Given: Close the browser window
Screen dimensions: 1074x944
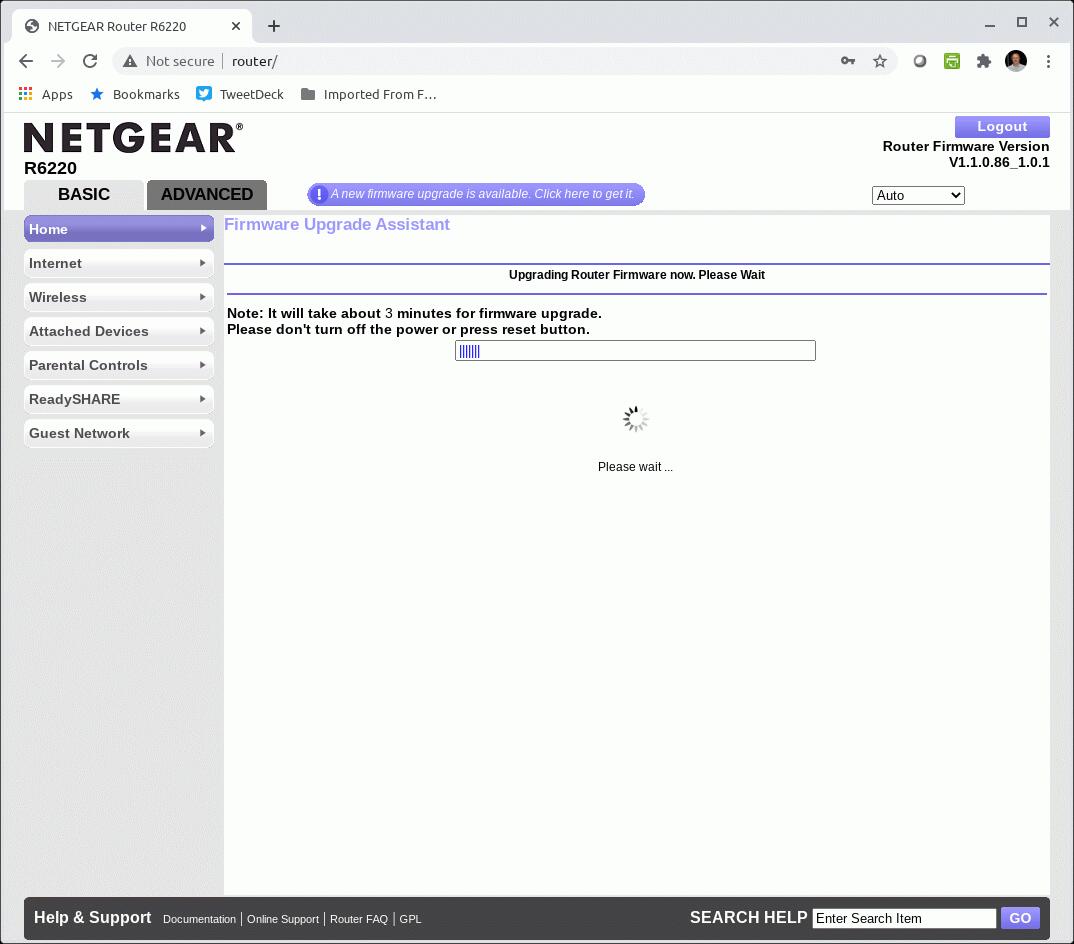Looking at the screenshot, I should 1053,23.
